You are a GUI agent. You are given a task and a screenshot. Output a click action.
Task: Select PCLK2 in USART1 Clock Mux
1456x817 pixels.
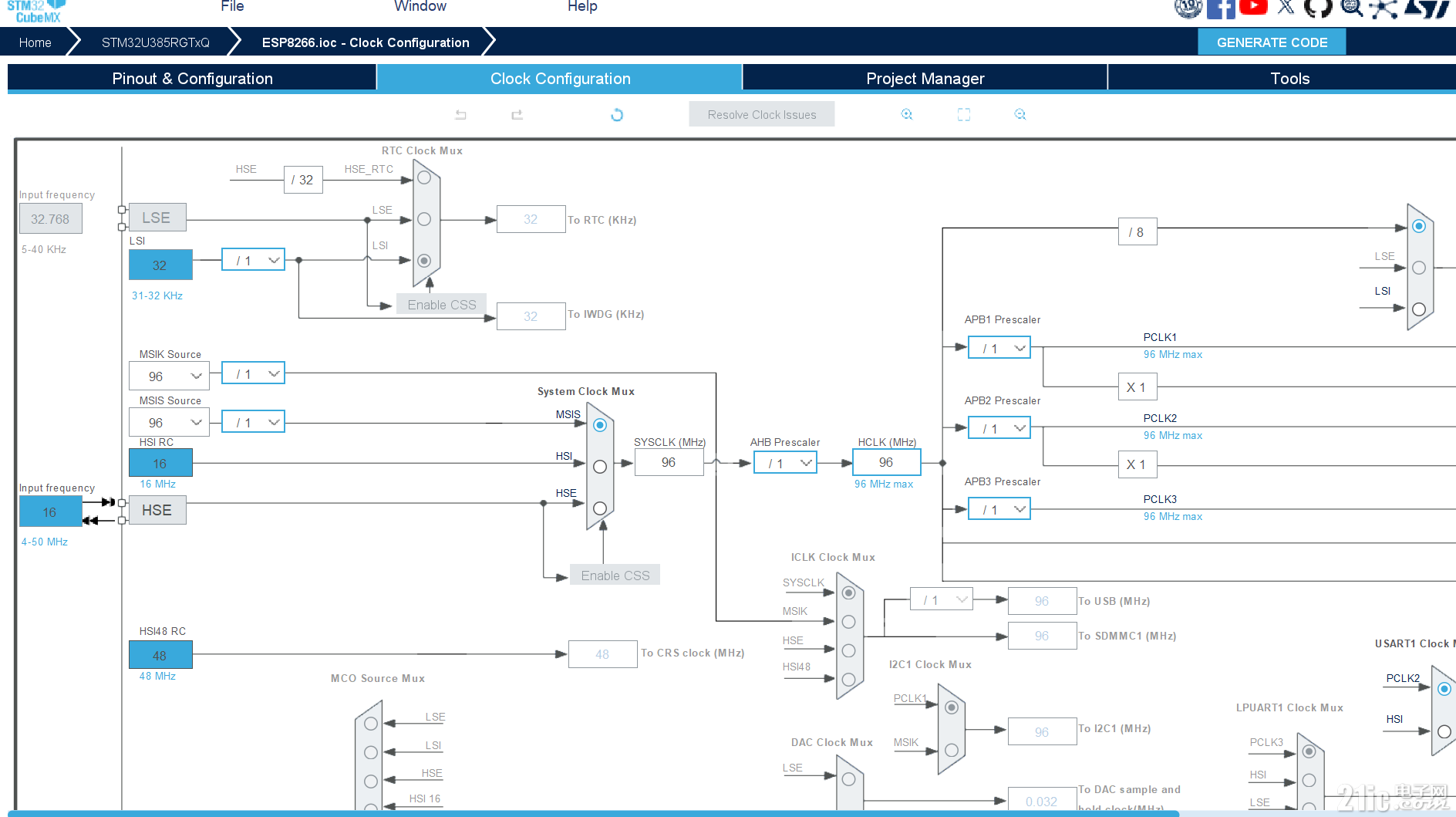(x=1444, y=689)
